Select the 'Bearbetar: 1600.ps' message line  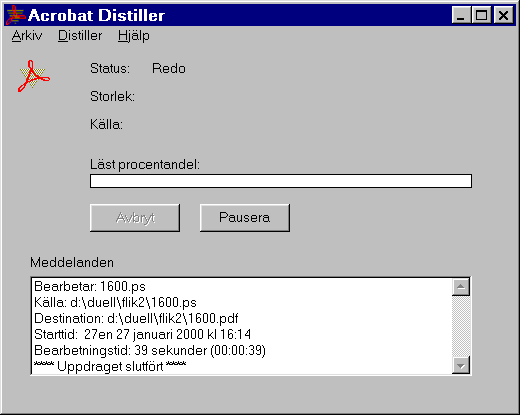pos(90,287)
